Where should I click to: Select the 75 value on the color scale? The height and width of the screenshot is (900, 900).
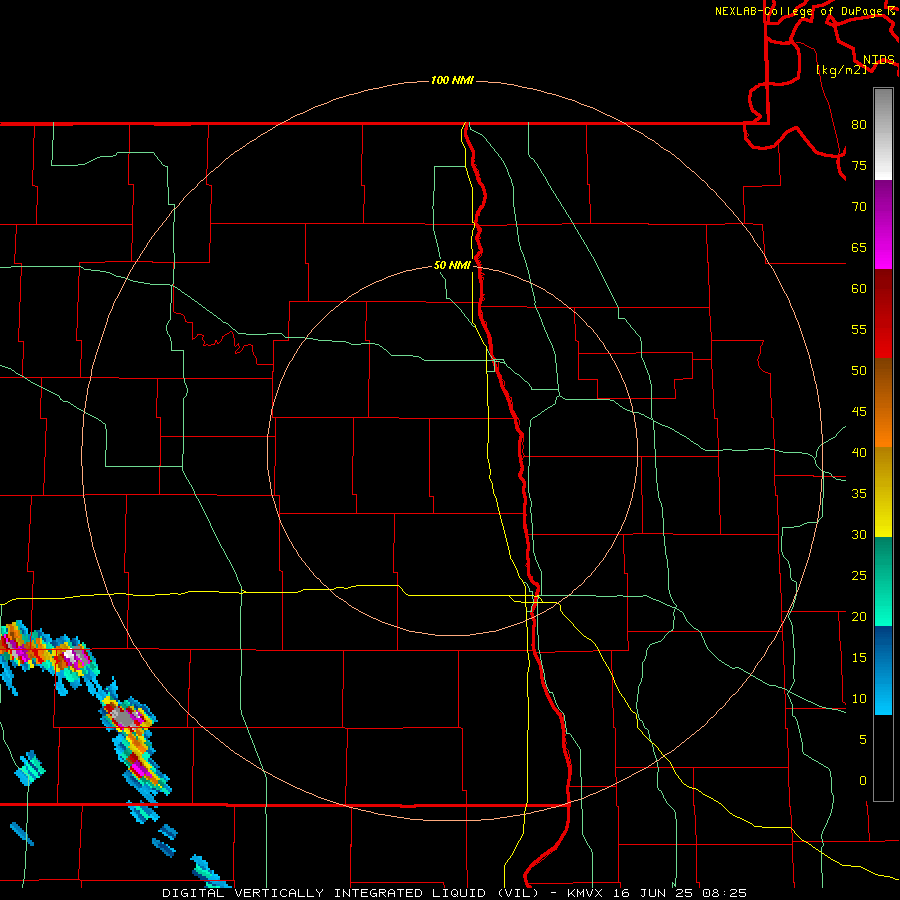coord(859,165)
